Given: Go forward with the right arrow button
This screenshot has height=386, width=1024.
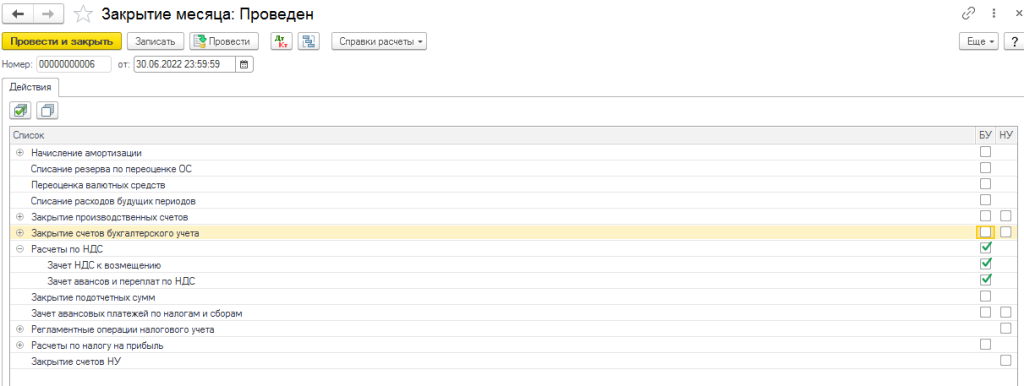Looking at the screenshot, I should (x=49, y=13).
